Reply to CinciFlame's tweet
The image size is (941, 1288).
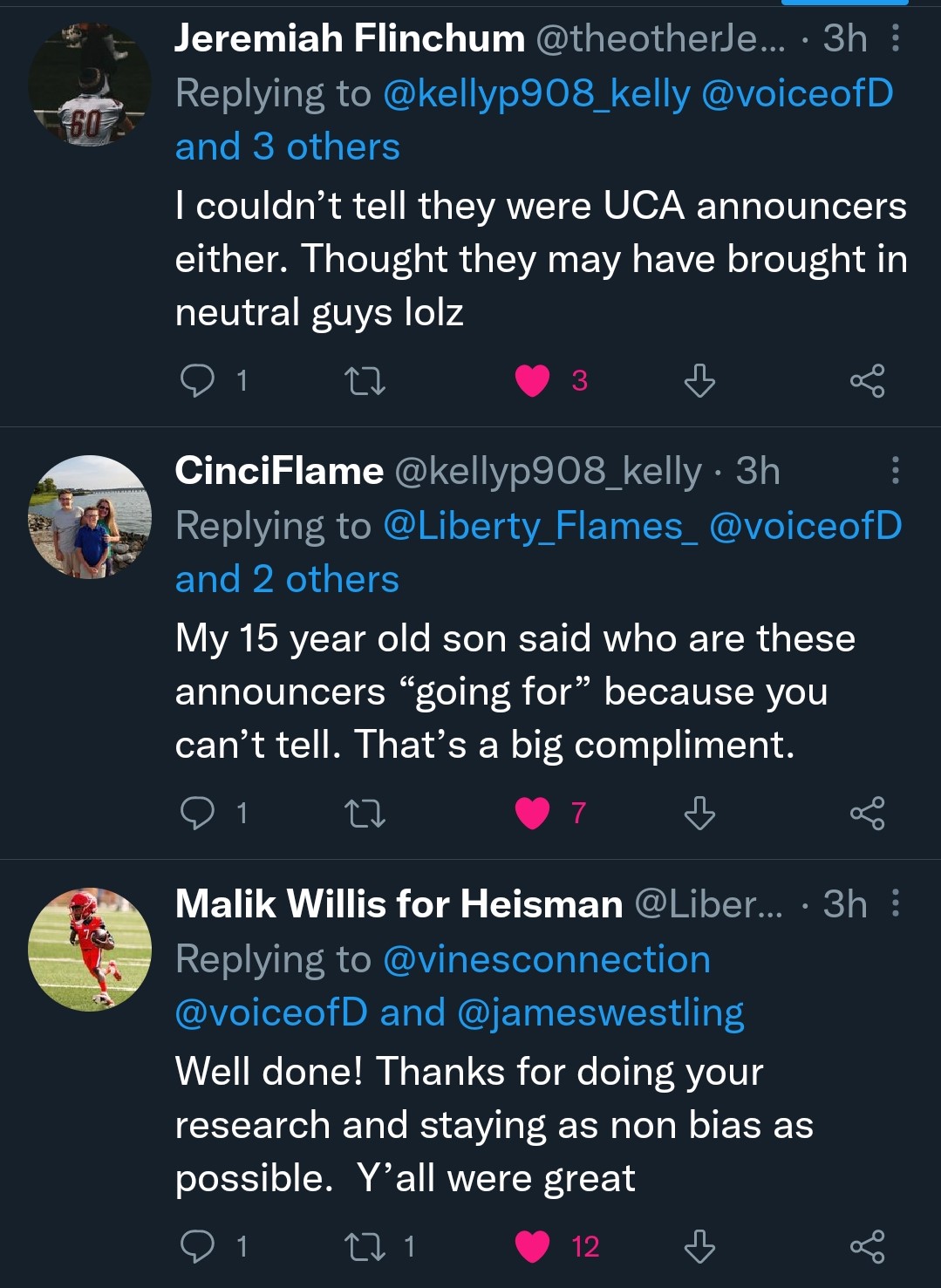pos(197,813)
